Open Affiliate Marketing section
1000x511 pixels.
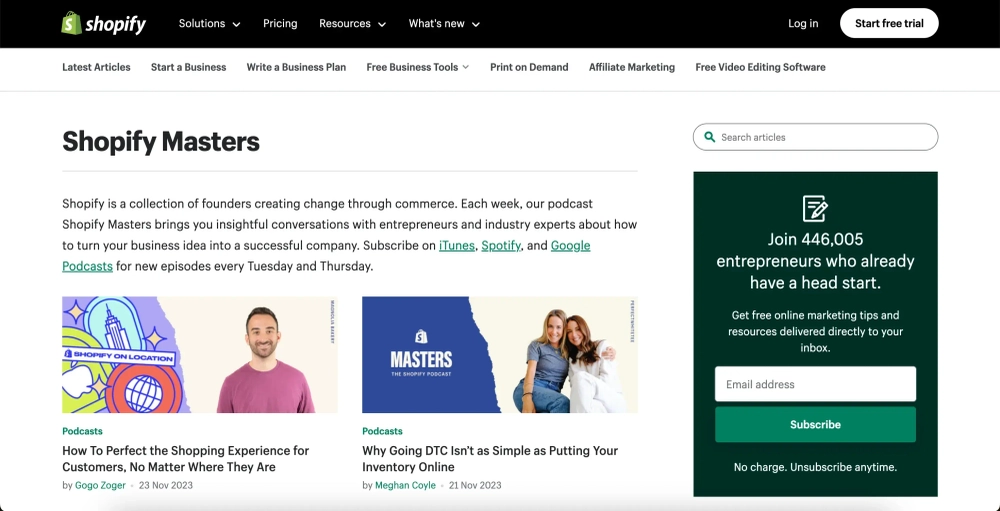point(632,67)
